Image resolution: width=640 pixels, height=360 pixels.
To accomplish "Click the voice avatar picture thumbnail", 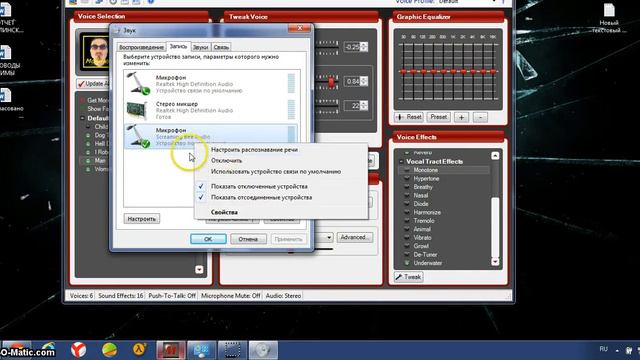I will 96,51.
